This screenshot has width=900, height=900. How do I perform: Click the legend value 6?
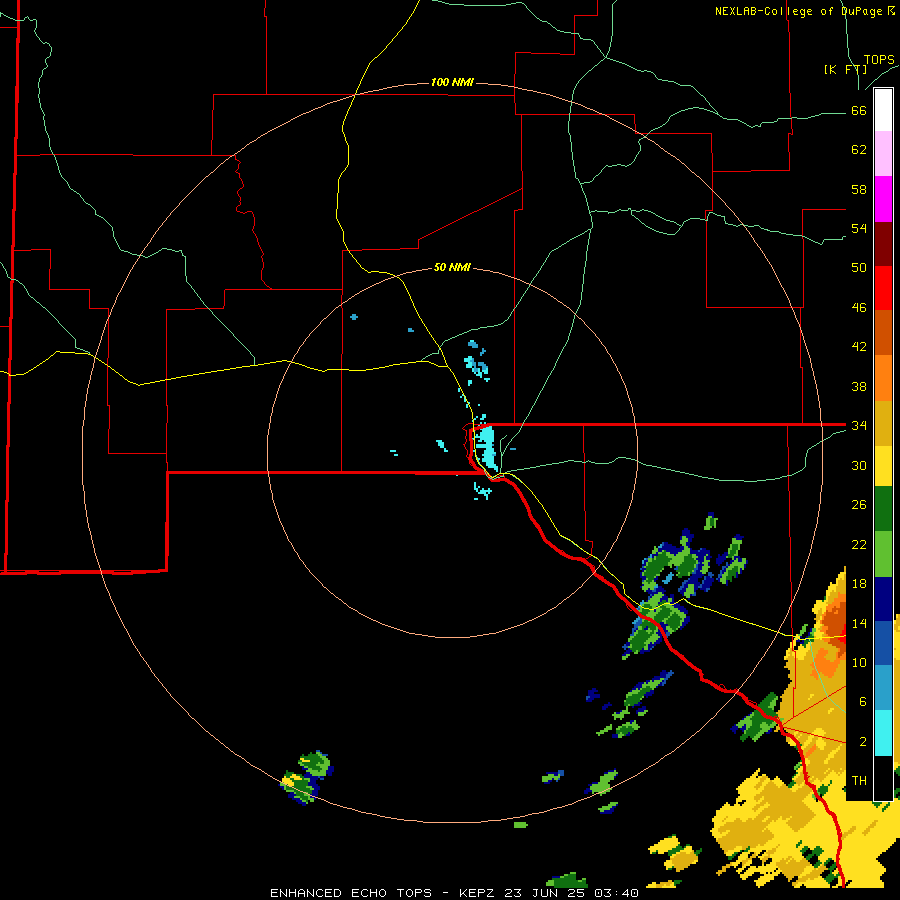tap(863, 701)
